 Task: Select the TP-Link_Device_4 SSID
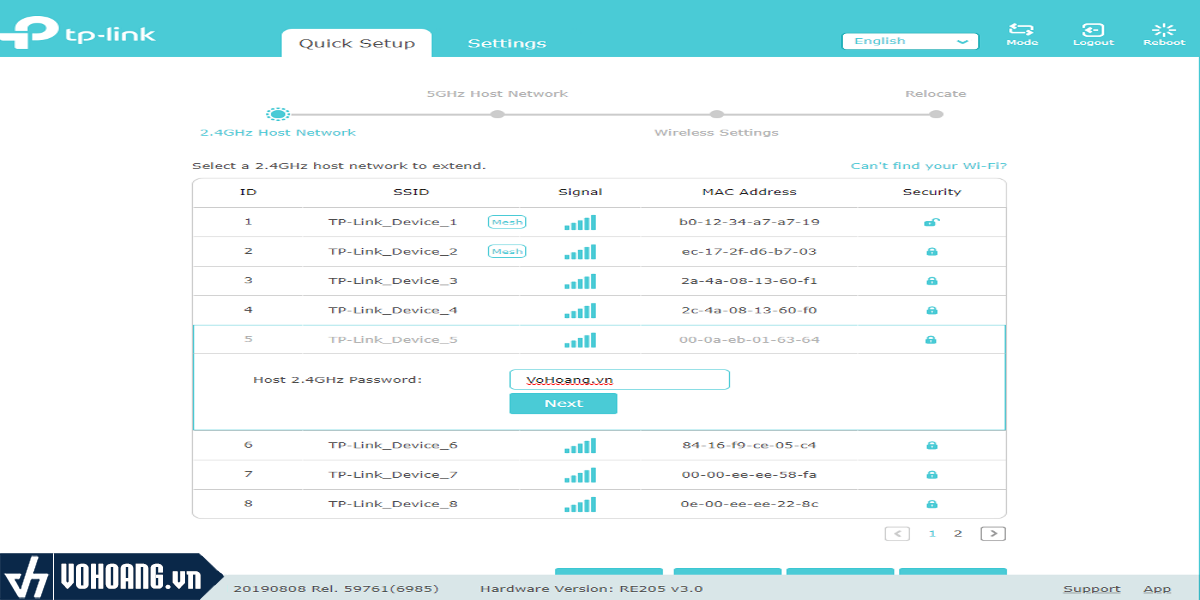pos(393,310)
